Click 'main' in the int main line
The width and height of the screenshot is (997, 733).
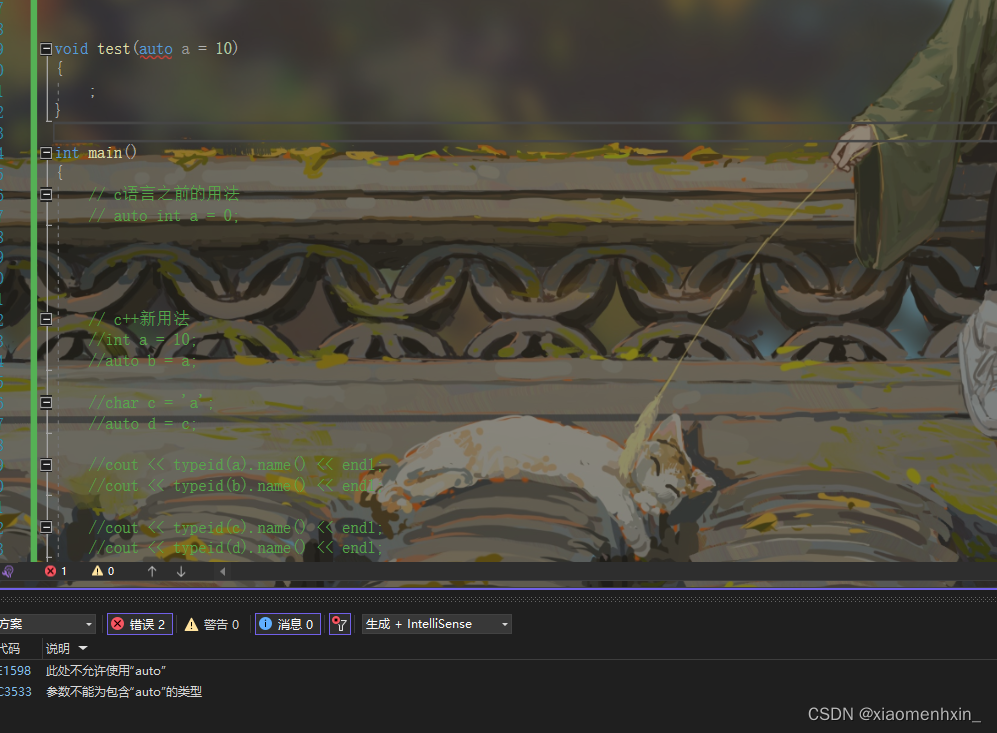105,153
